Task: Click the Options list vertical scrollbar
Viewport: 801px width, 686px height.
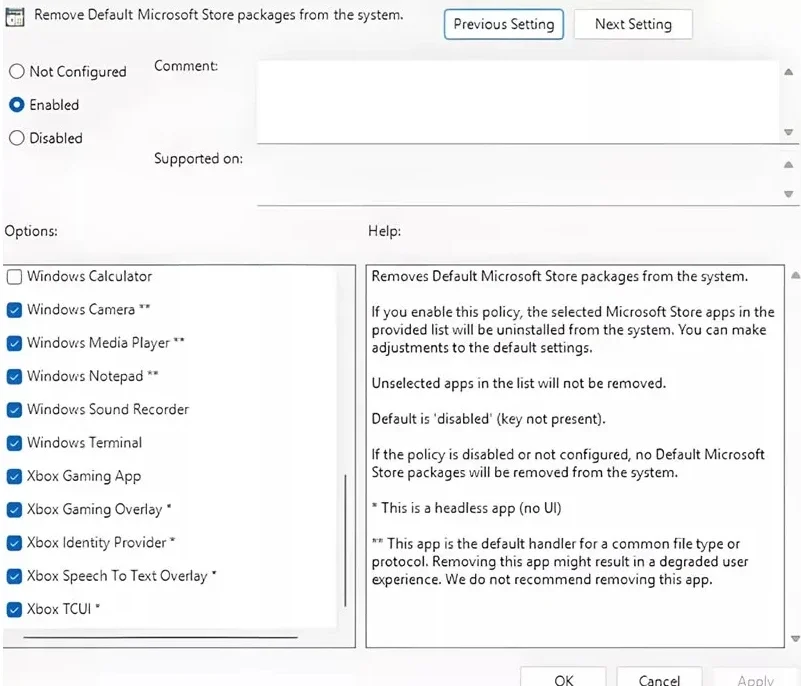Action: [x=345, y=540]
